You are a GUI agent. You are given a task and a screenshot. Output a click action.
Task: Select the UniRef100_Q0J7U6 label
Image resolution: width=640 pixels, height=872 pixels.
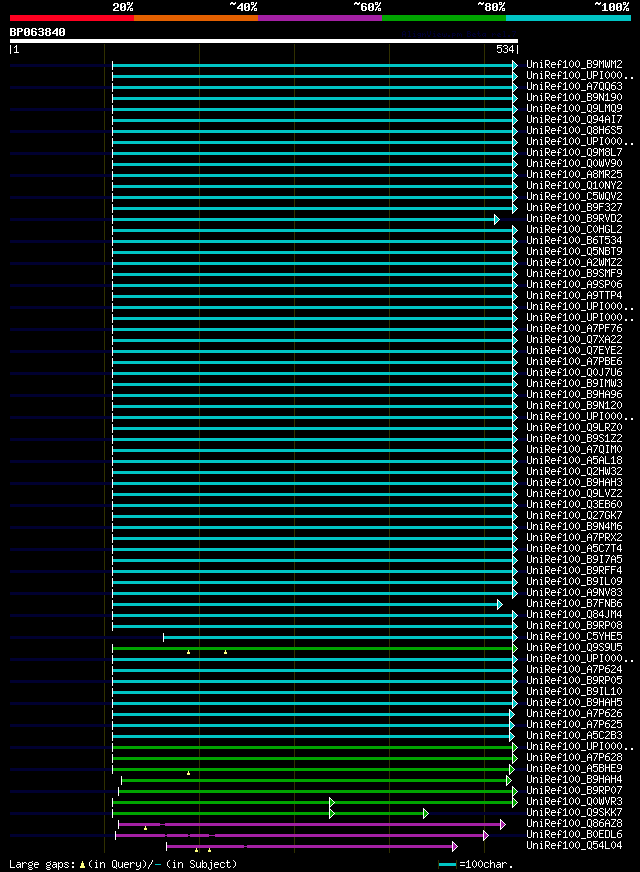574,373
